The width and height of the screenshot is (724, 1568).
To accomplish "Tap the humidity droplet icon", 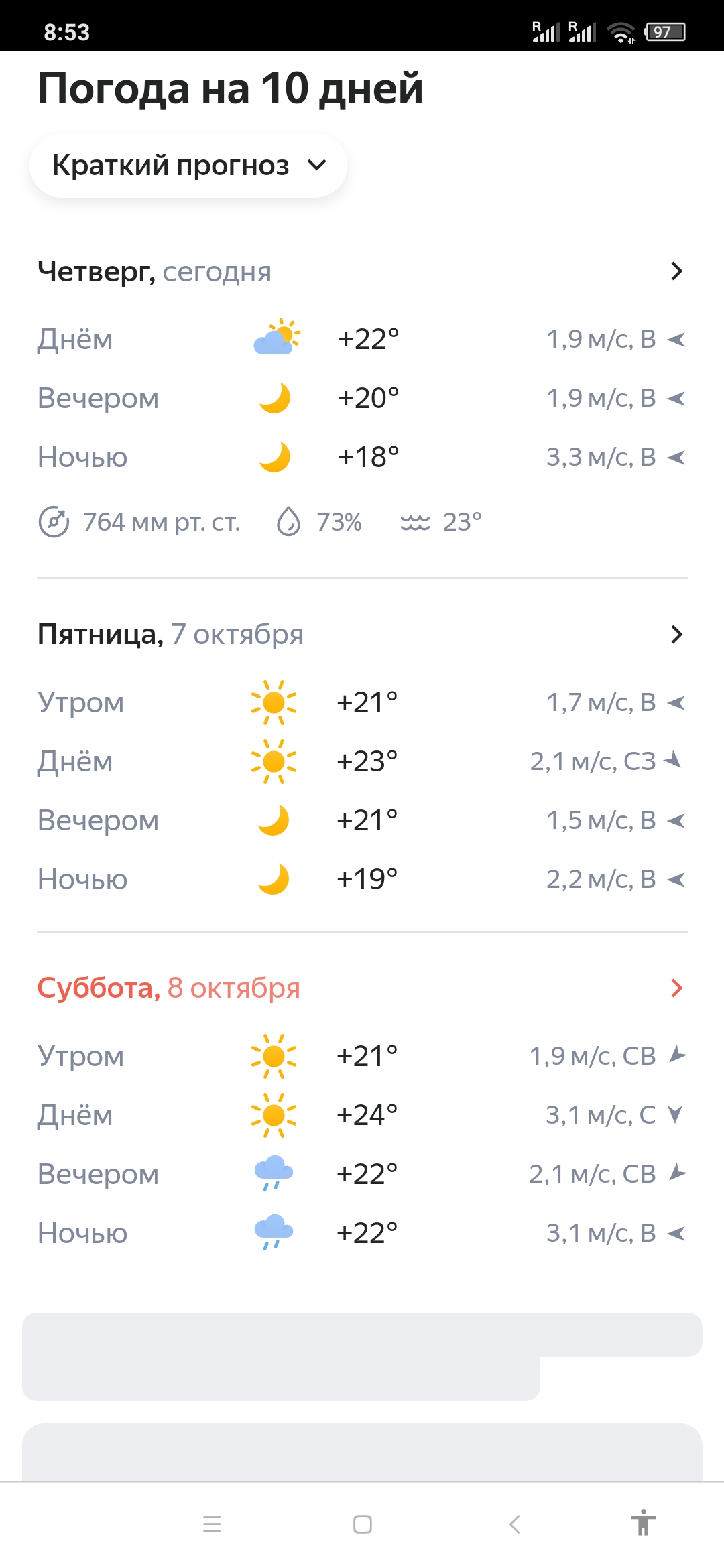I will pyautogui.click(x=288, y=522).
